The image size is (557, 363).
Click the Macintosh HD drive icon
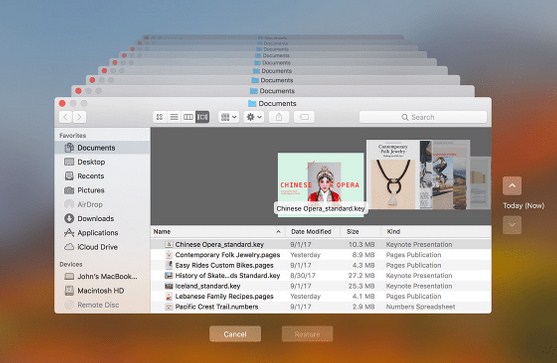coord(69,291)
